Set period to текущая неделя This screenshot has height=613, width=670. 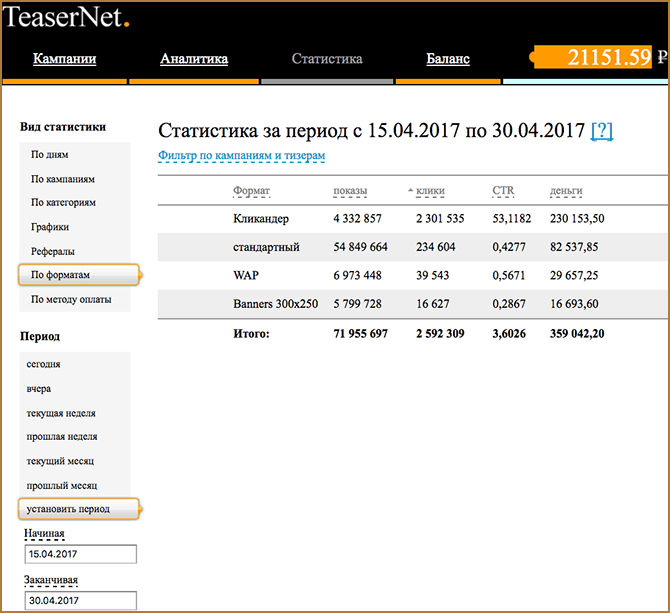[61, 413]
